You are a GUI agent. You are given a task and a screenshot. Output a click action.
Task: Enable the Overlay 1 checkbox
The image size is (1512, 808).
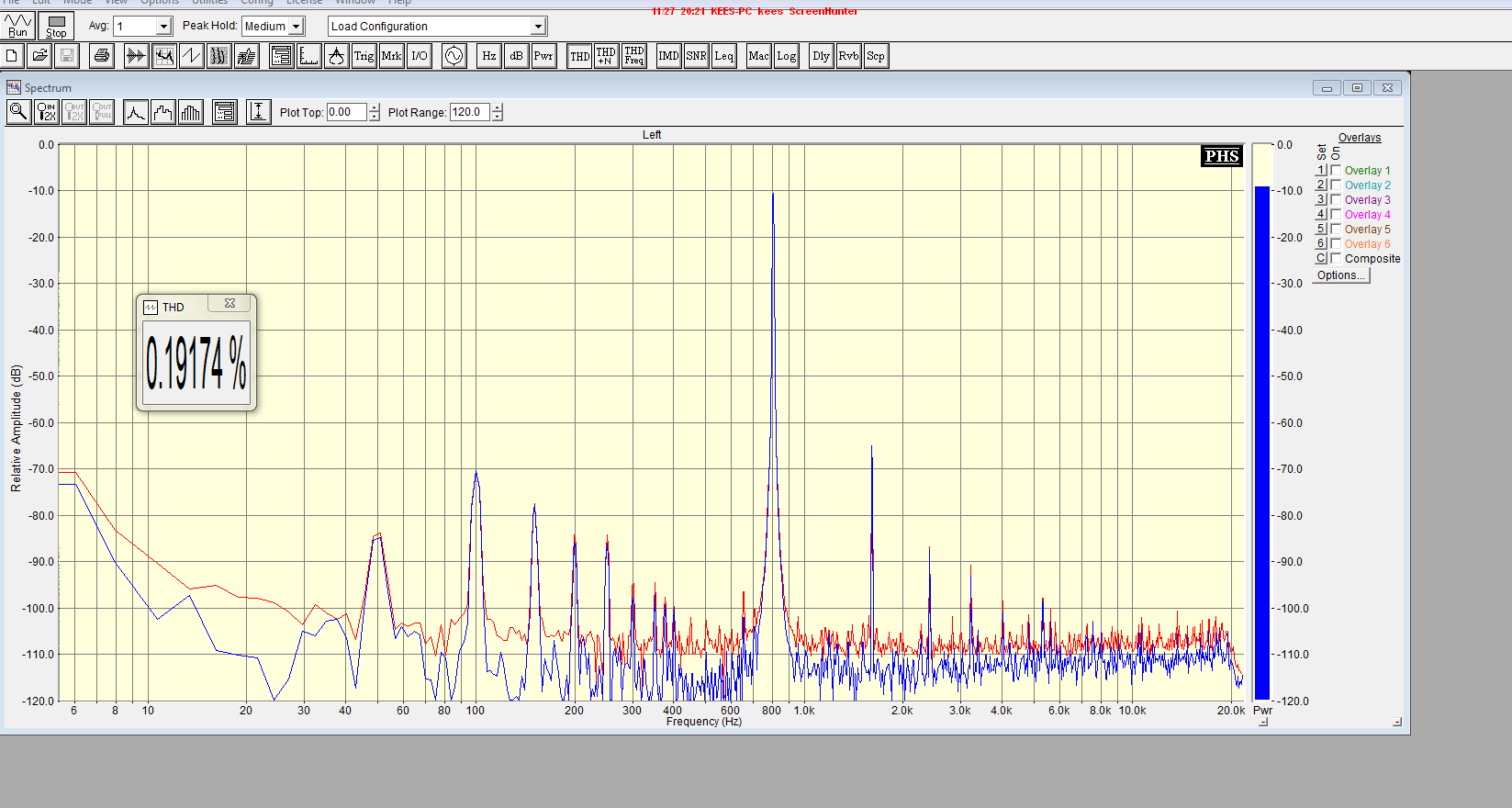(x=1336, y=170)
